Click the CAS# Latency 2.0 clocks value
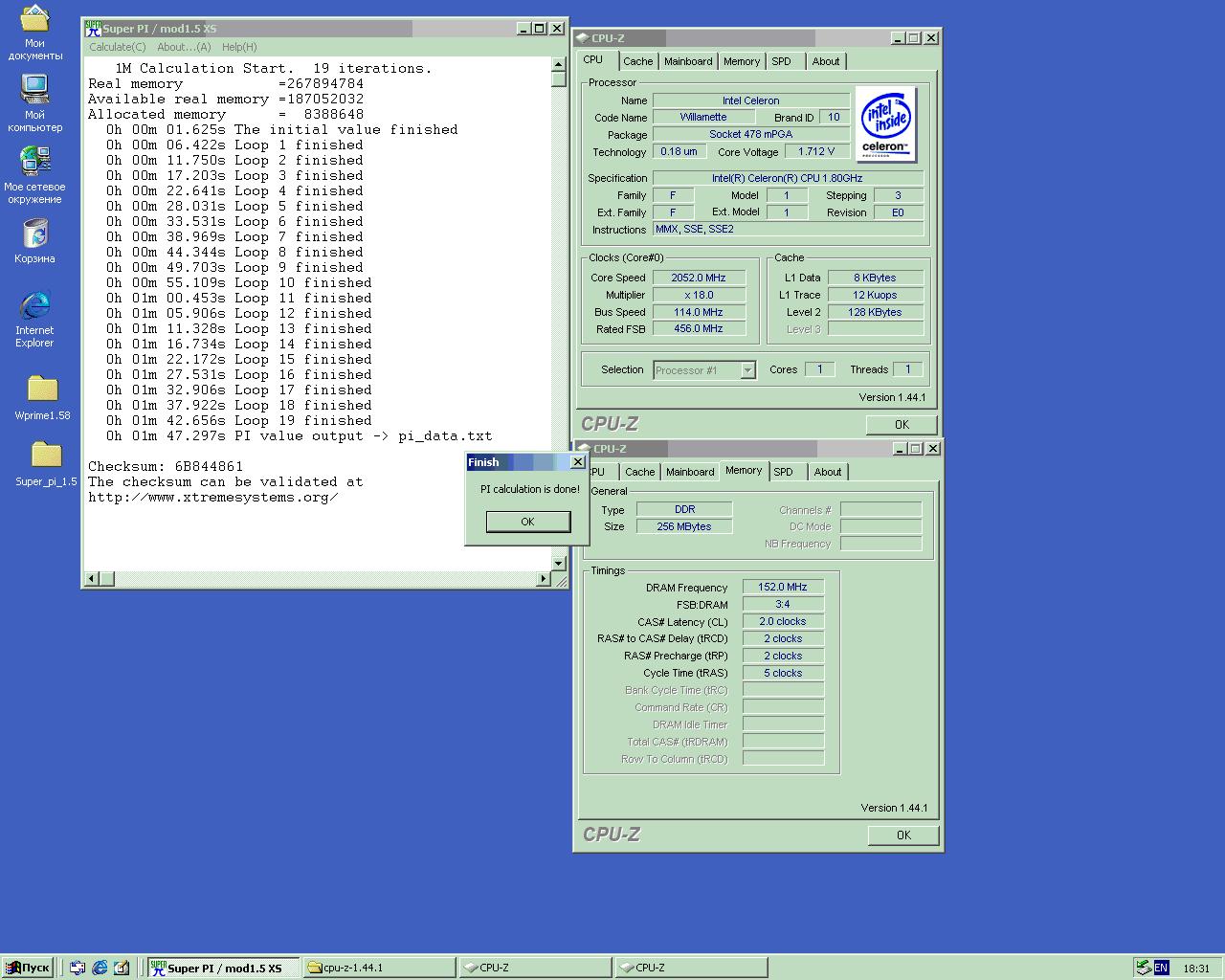The image size is (1225, 980). 783,622
